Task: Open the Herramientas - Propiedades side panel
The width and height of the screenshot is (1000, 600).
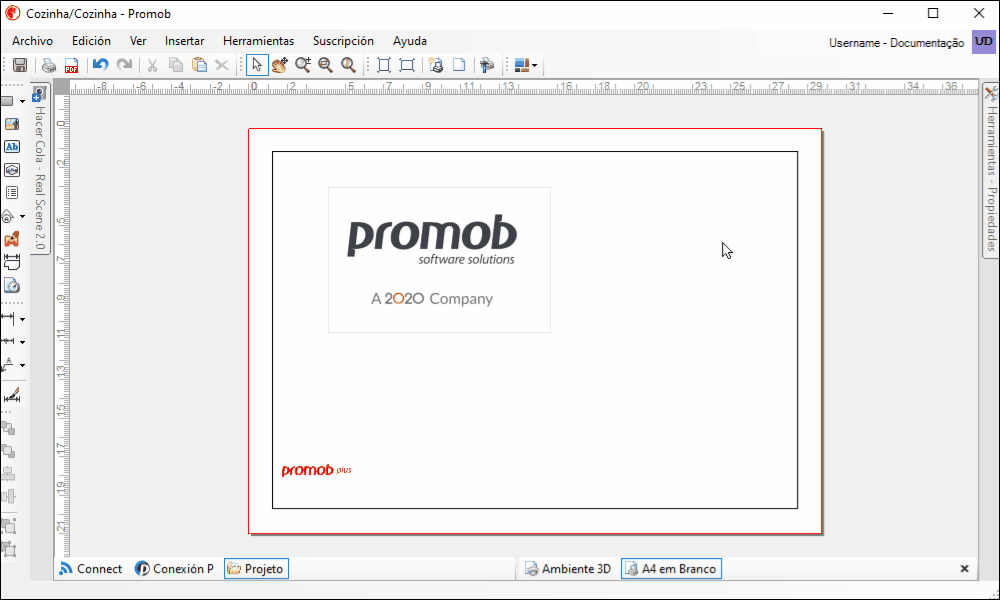Action: pyautogui.click(x=991, y=170)
